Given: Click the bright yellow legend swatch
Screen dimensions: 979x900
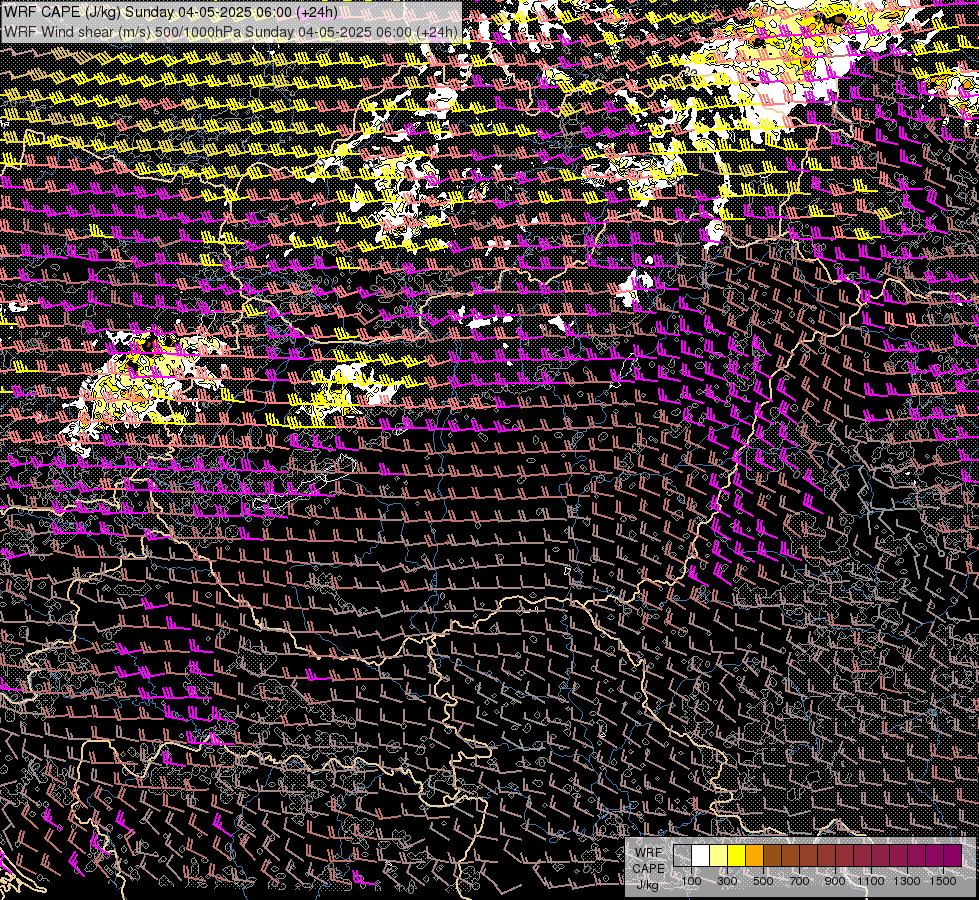Looking at the screenshot, I should pos(737,855).
